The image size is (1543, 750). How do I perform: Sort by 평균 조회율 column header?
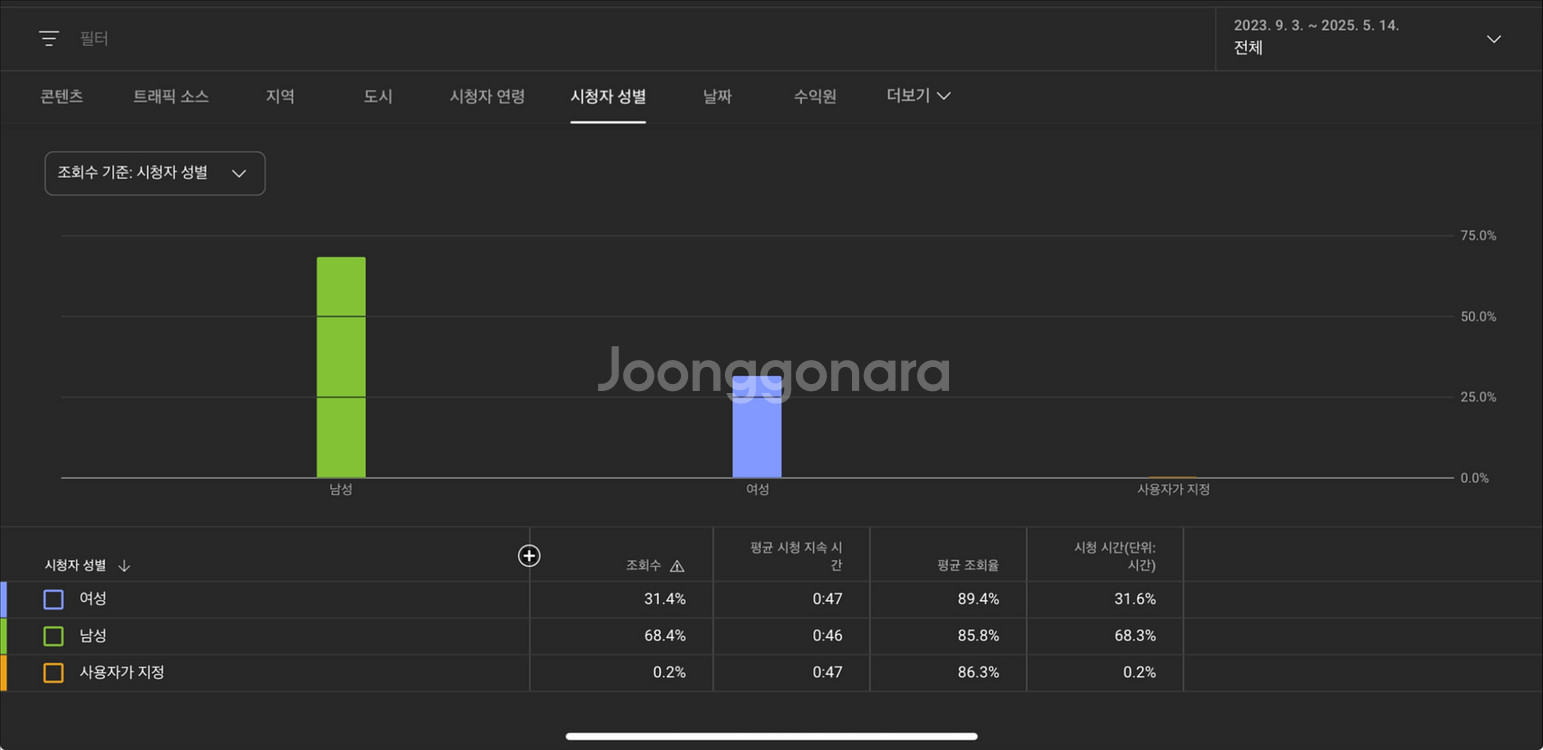(x=968, y=566)
